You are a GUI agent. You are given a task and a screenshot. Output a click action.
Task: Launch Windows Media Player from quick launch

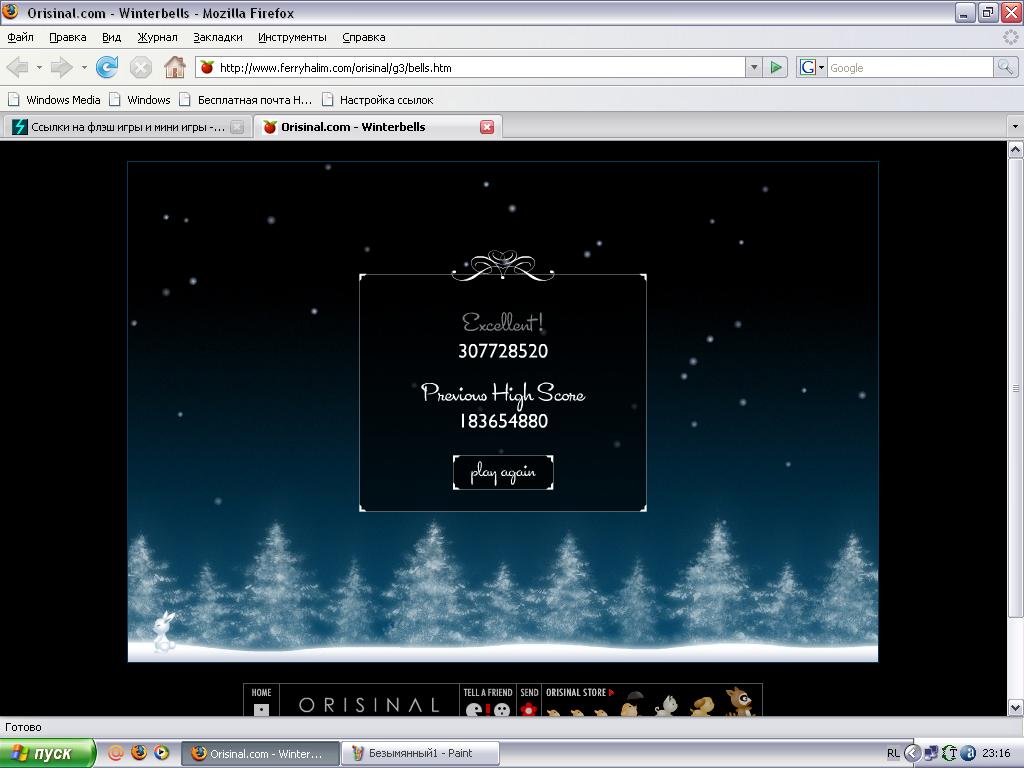pos(161,753)
